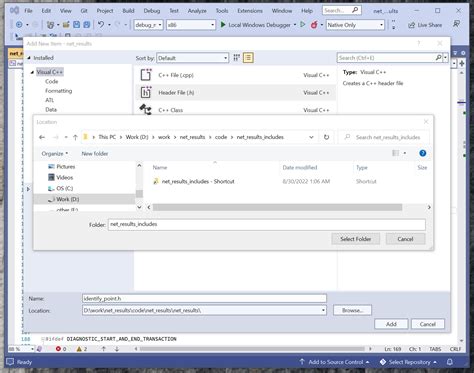
Task: Go to next issue down arrow
Action: 117,349
